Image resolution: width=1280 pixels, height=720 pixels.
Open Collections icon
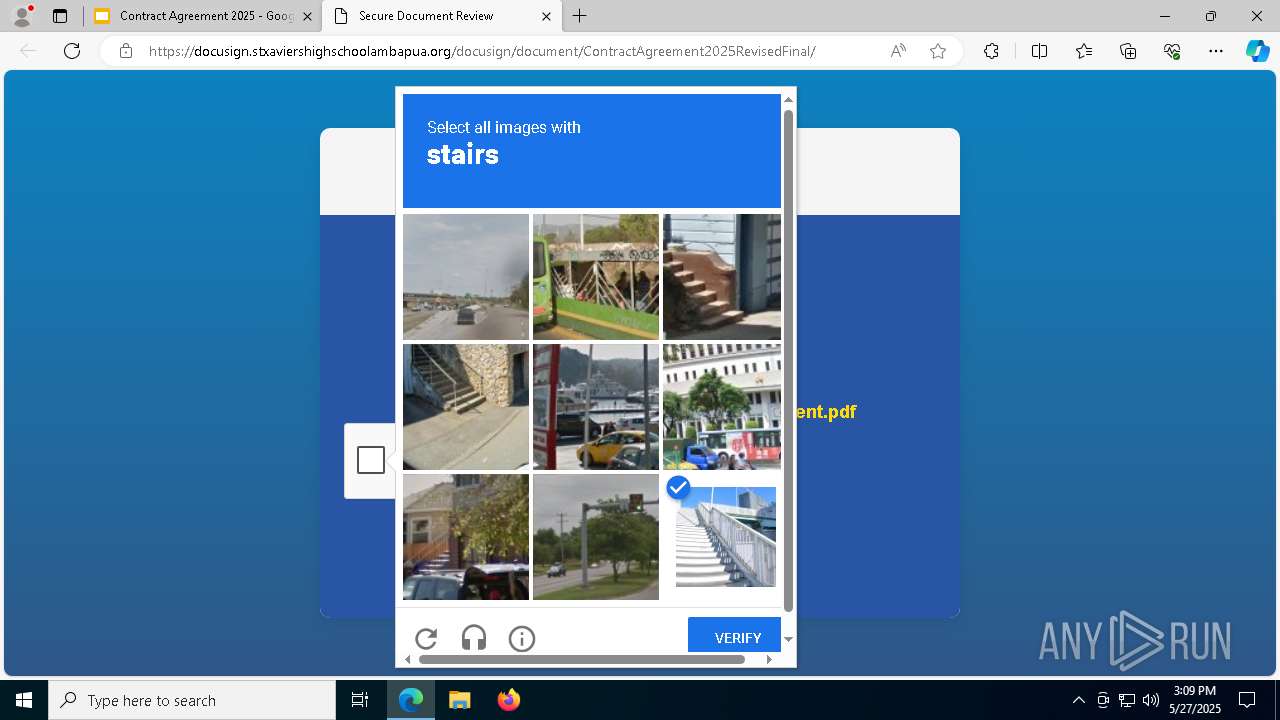coord(1128,51)
